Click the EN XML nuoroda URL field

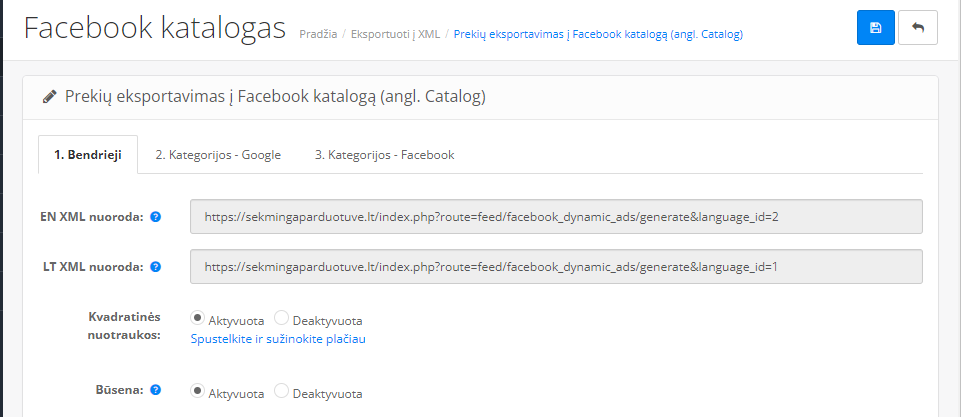[x=556, y=216]
